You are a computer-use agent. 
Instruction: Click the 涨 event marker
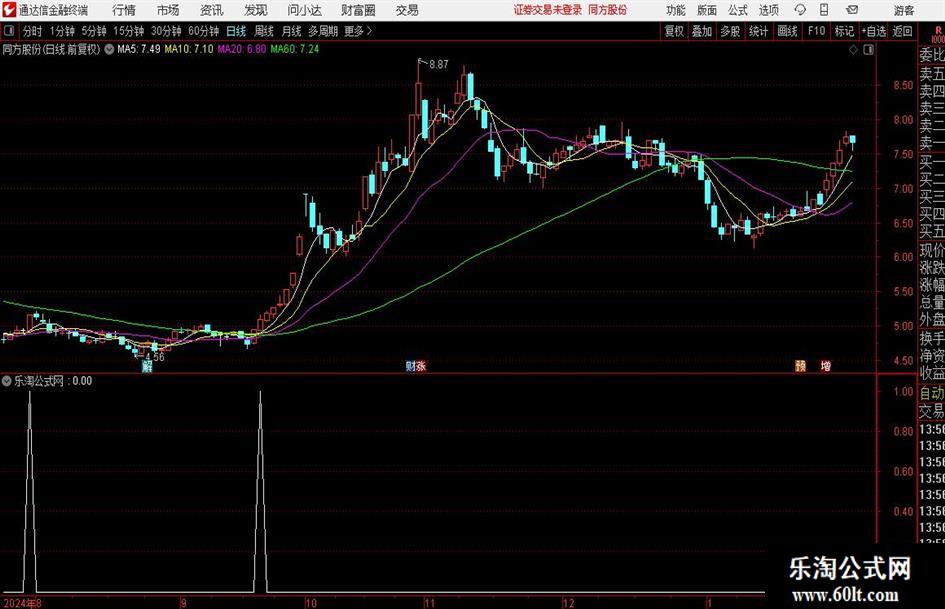[421, 366]
